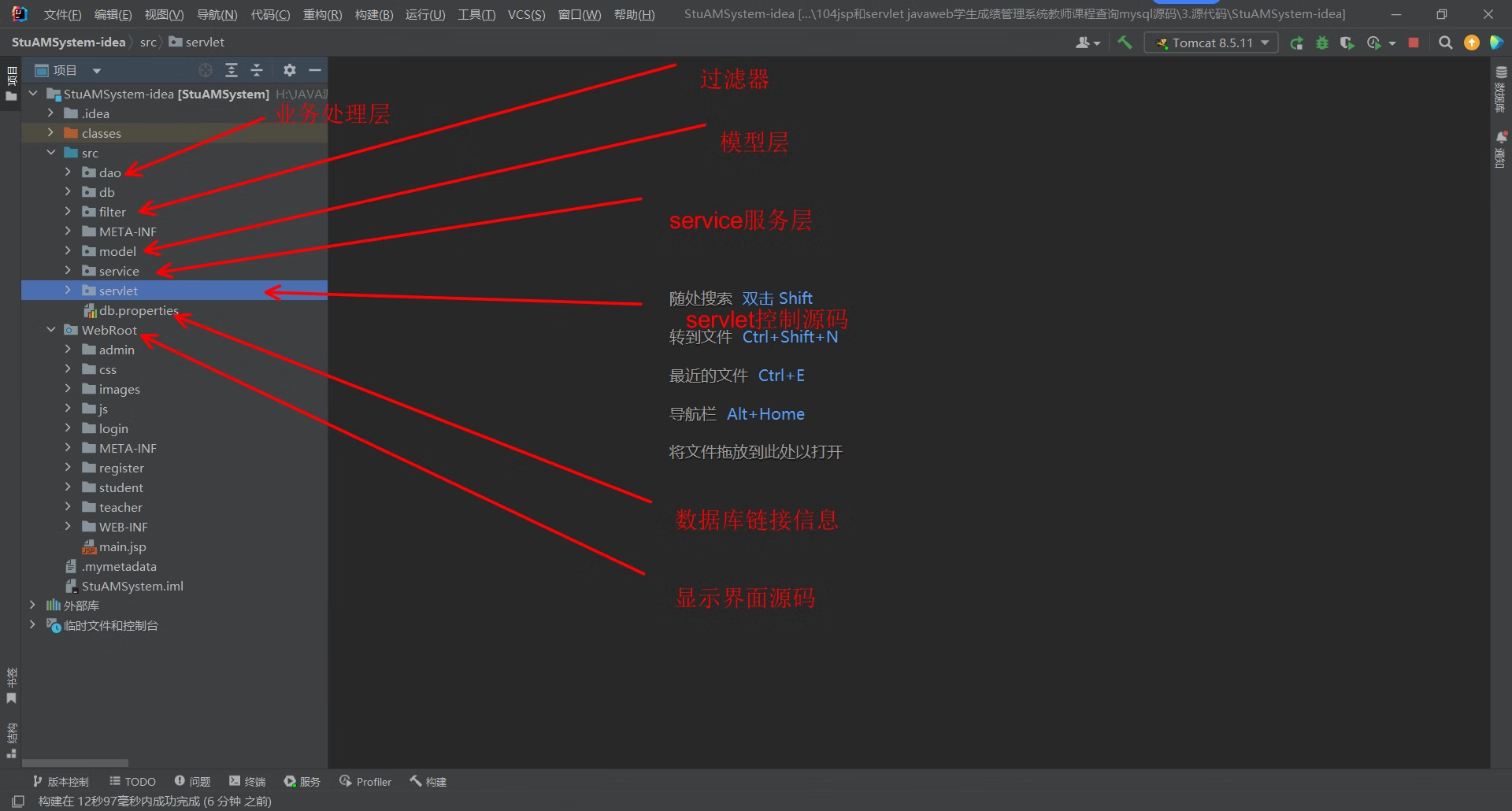Click the green hammer Build Project icon
1512x811 pixels.
(1125, 43)
